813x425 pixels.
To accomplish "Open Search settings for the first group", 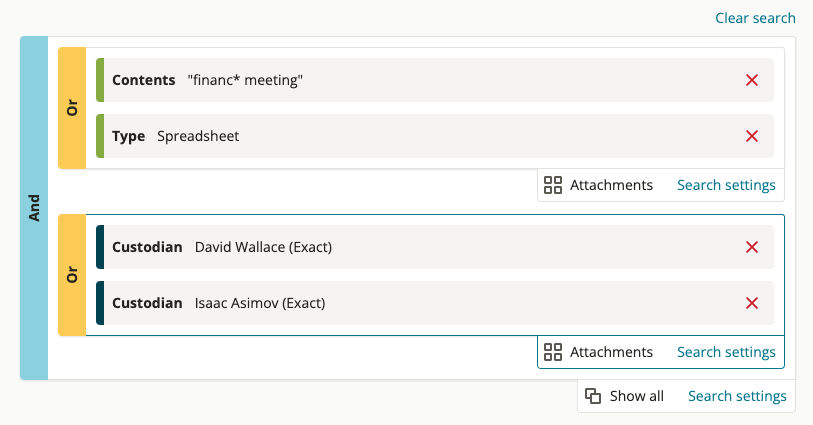I will (x=726, y=185).
